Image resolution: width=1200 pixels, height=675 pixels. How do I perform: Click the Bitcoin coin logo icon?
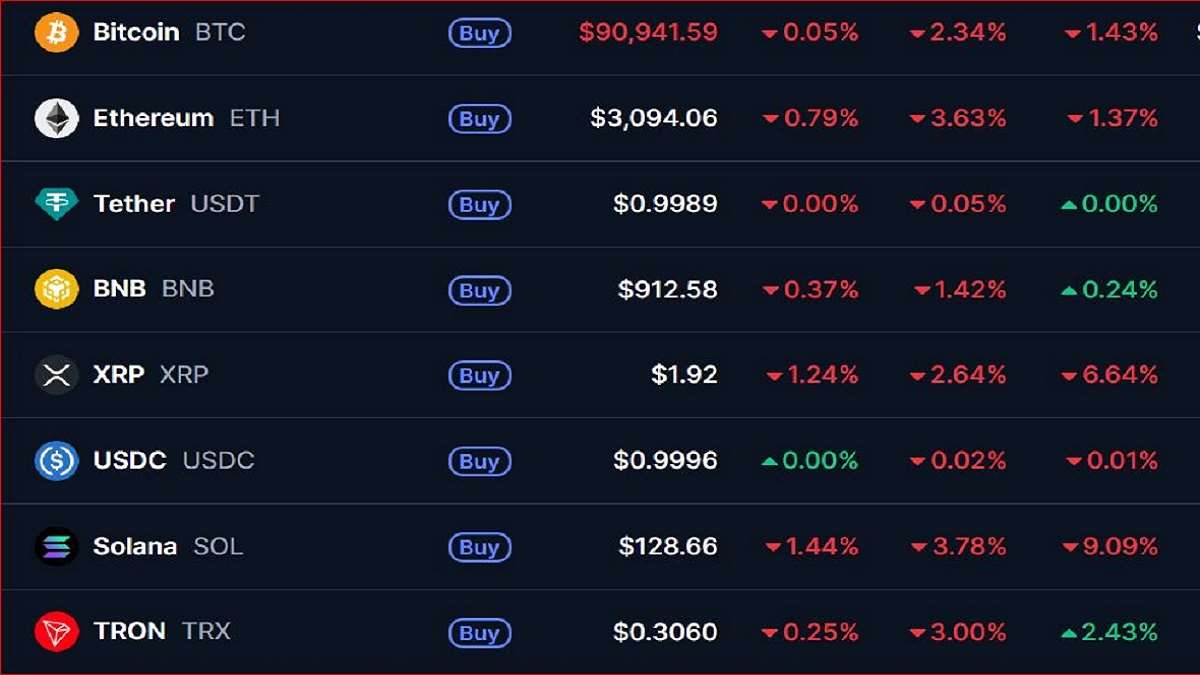click(x=56, y=32)
